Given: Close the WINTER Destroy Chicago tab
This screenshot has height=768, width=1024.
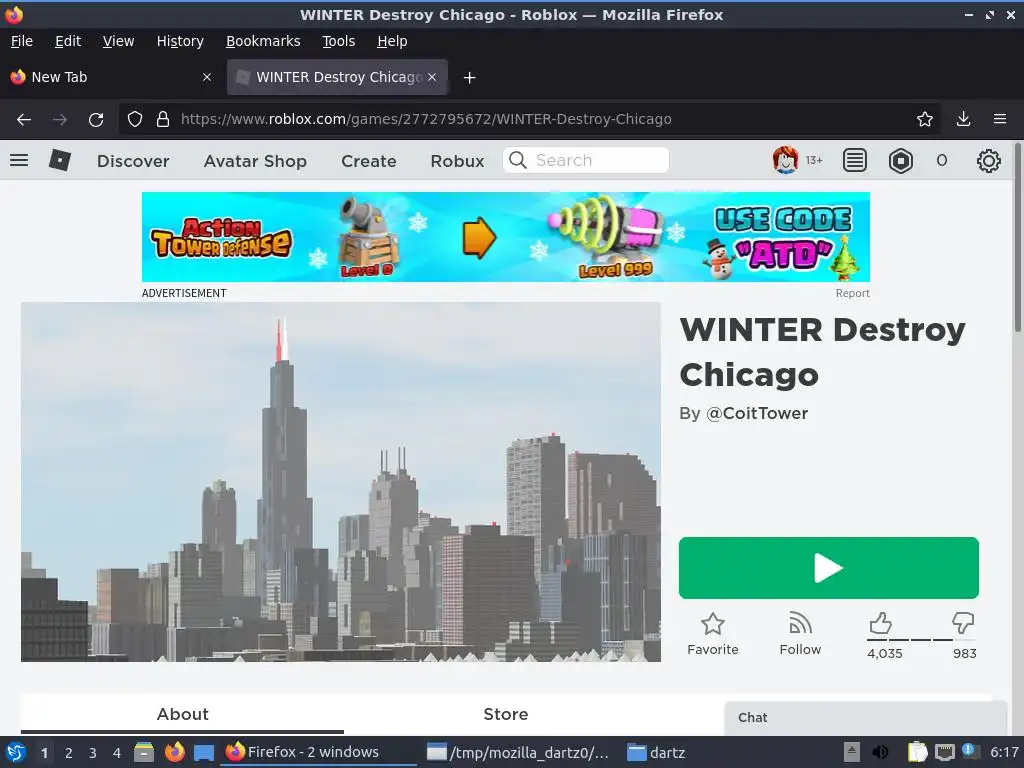Looking at the screenshot, I should pyautogui.click(x=432, y=77).
